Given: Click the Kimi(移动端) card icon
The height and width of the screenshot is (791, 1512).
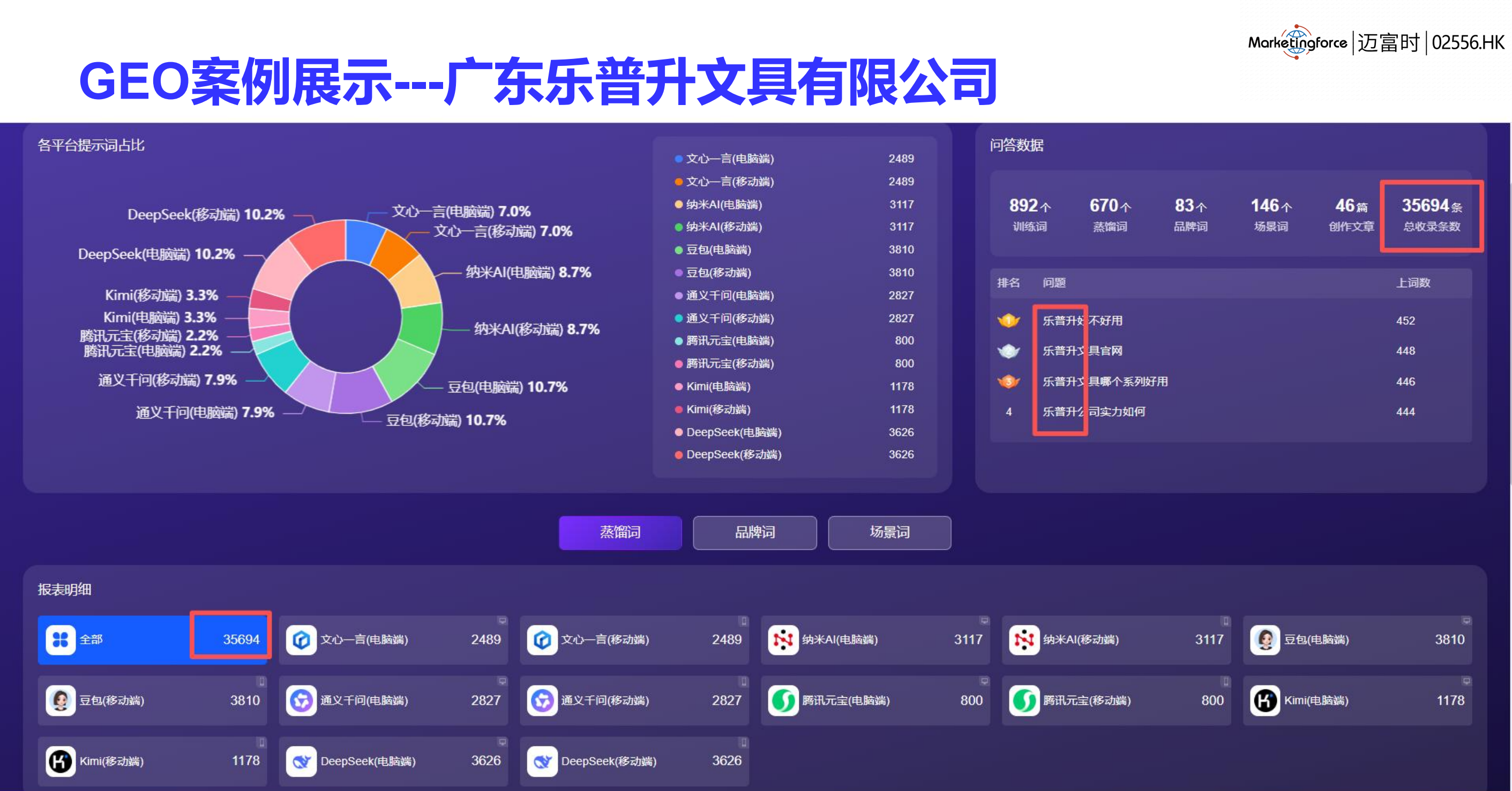Looking at the screenshot, I should [61, 761].
